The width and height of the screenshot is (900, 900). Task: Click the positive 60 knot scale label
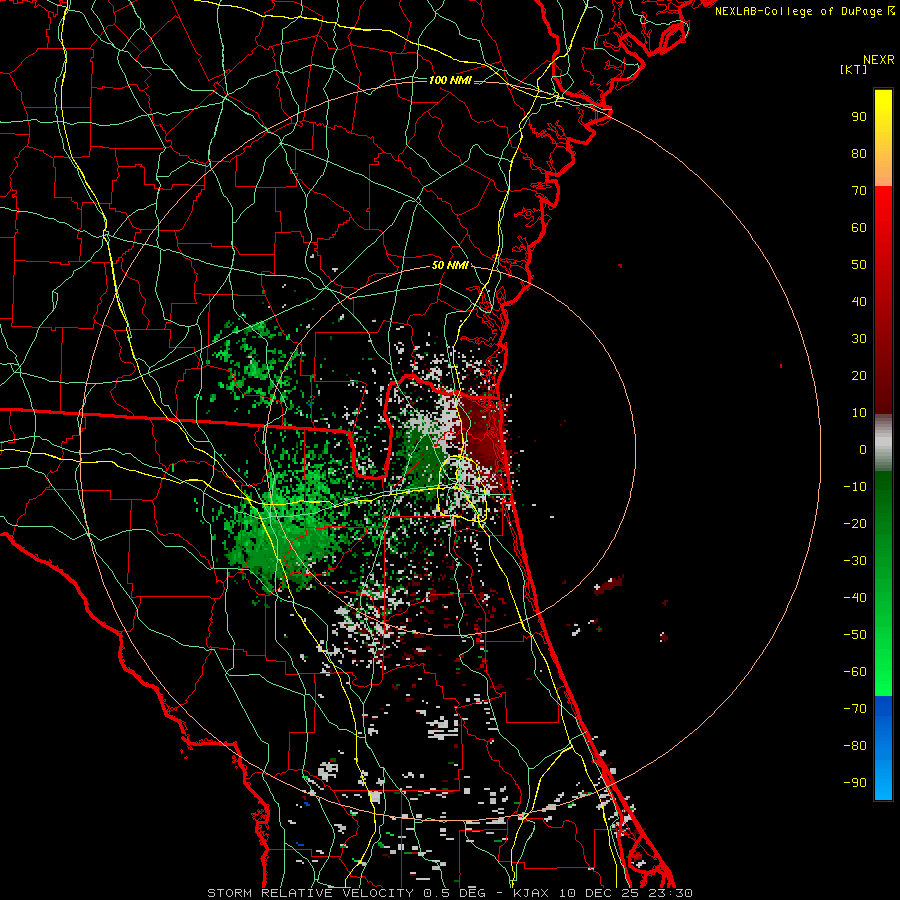pos(859,227)
